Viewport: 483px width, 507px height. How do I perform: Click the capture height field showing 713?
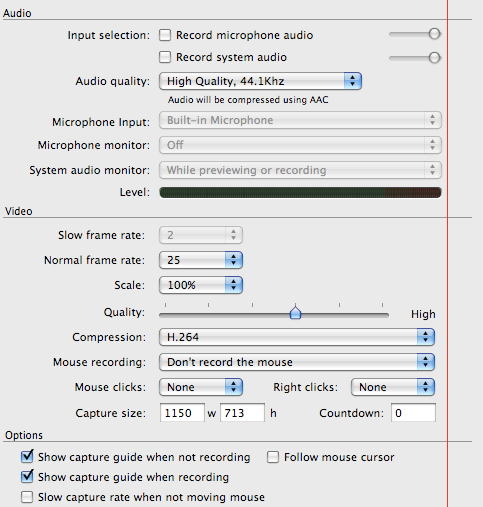[x=242, y=413]
